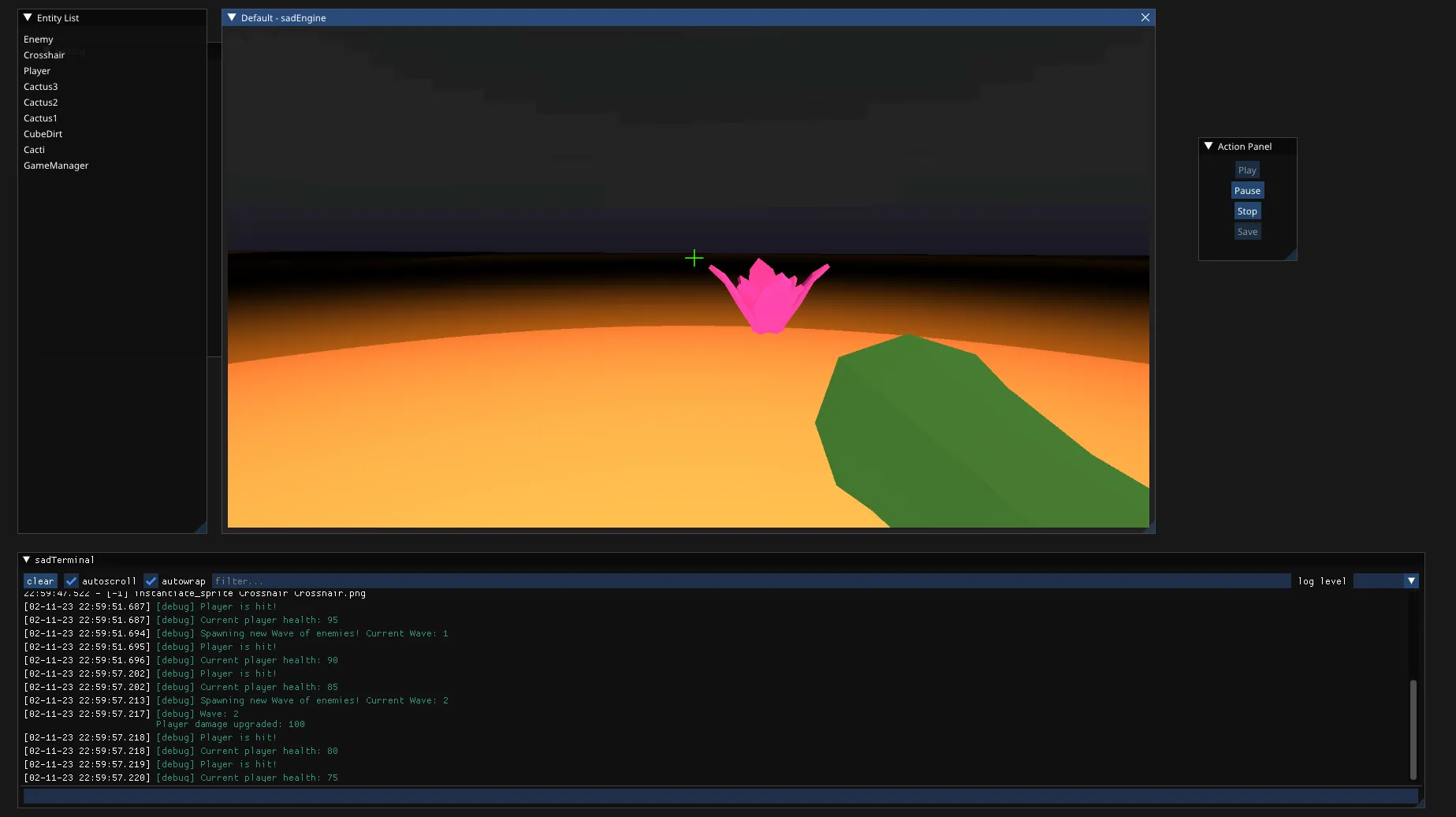Click the terminal command input bar
The width and height of the screenshot is (1456, 817).
[721, 796]
